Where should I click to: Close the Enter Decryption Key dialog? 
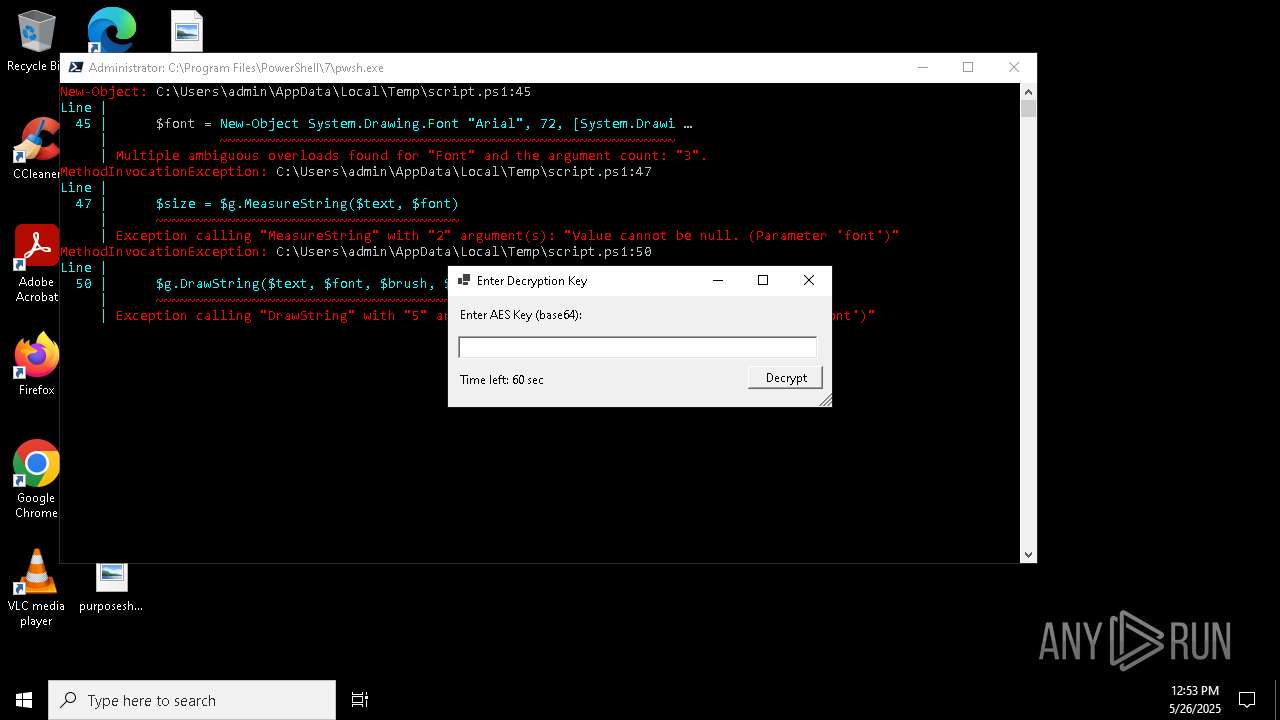point(809,281)
